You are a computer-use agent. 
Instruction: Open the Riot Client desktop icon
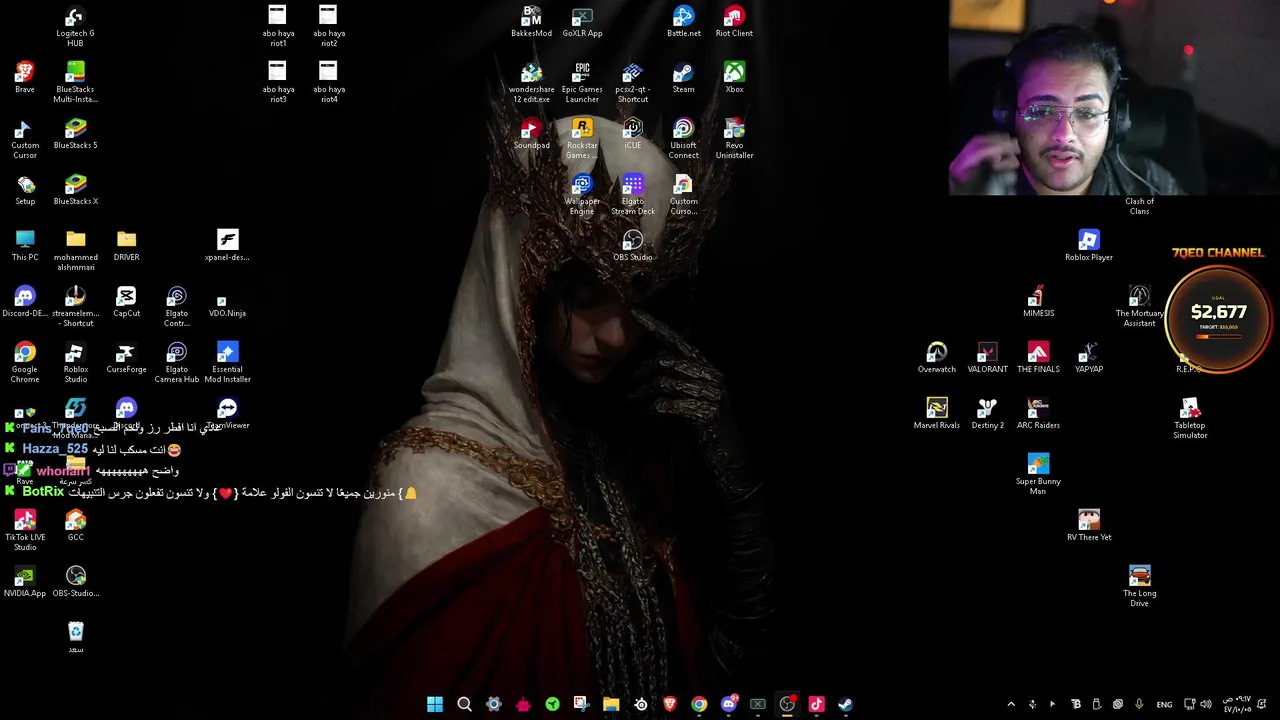tap(734, 21)
